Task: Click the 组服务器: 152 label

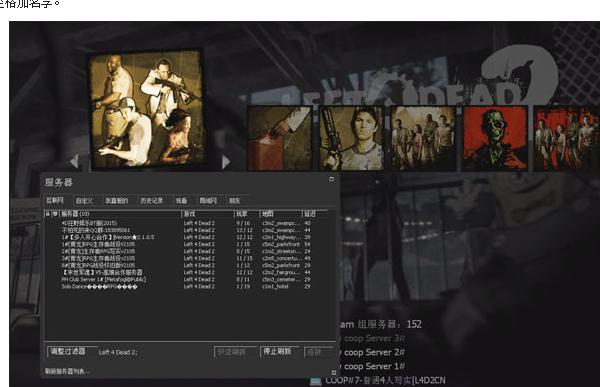Action: (390, 324)
